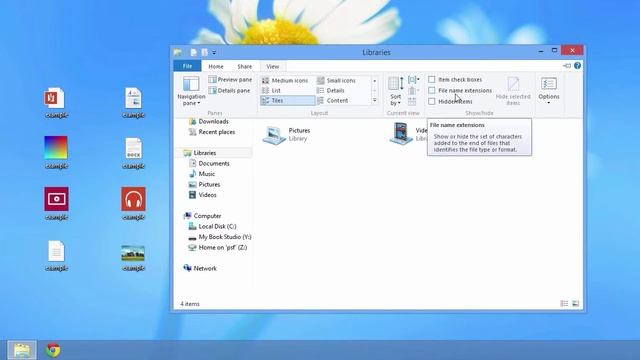Open the File menu tab
This screenshot has width=640, height=360.
tap(187, 66)
